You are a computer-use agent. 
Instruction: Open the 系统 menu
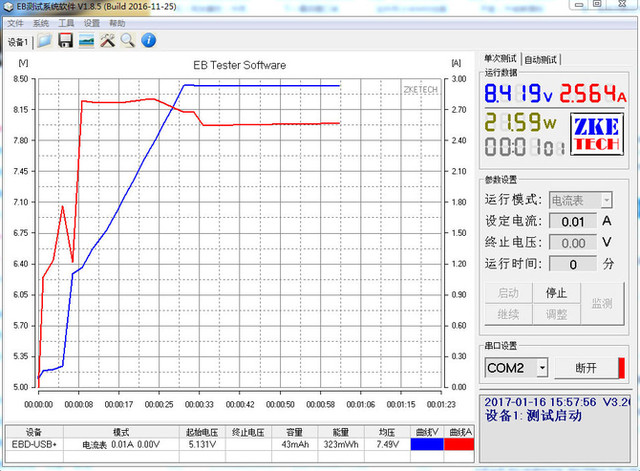tap(40, 23)
